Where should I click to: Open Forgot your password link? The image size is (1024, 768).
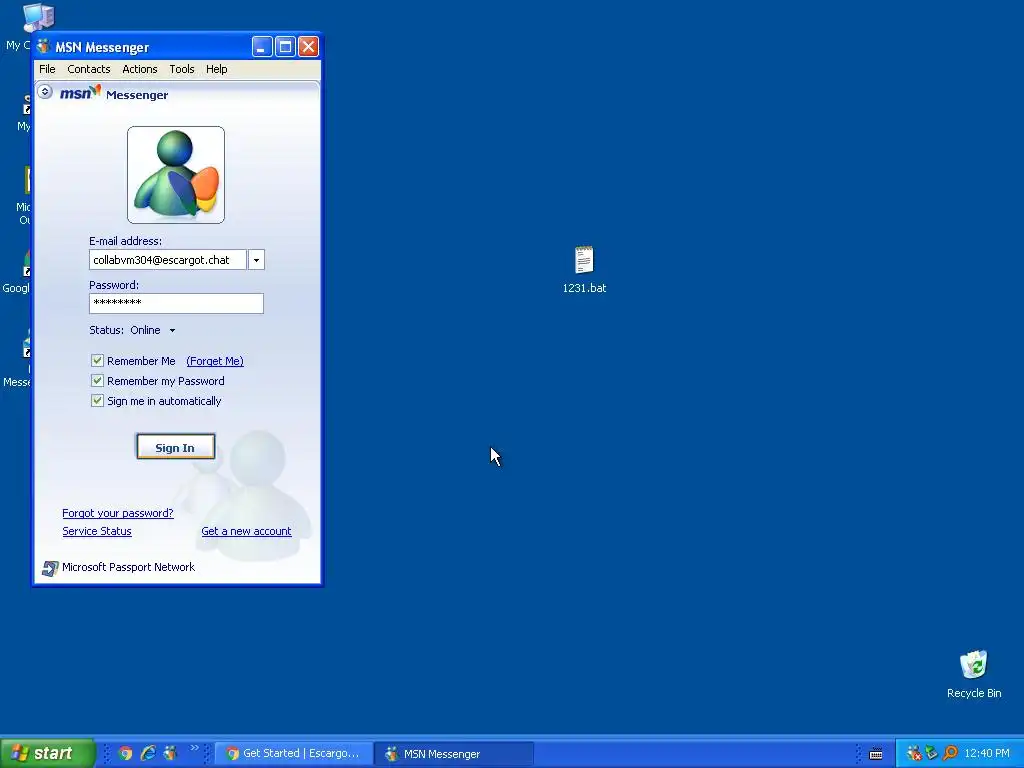click(x=118, y=513)
